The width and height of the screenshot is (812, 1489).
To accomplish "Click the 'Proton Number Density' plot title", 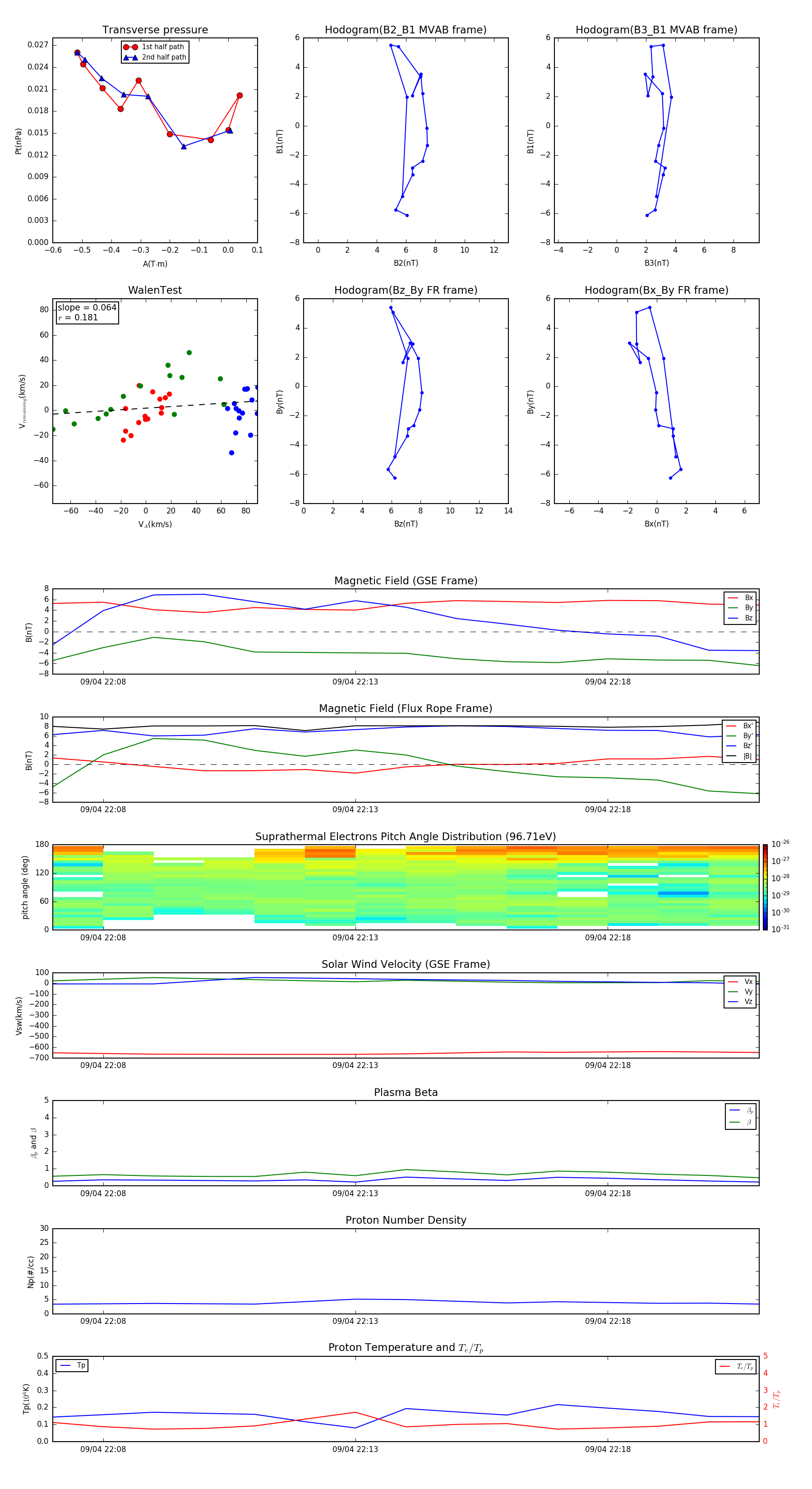I will (x=406, y=1220).
